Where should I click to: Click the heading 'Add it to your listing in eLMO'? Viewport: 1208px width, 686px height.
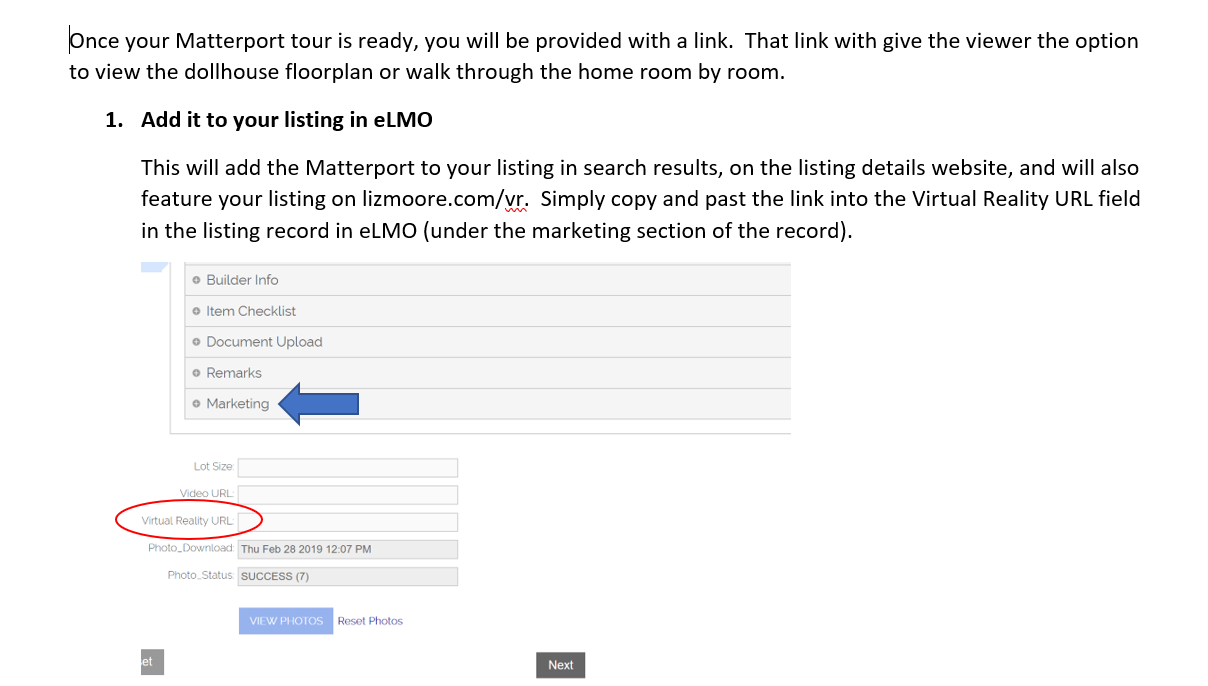[286, 120]
